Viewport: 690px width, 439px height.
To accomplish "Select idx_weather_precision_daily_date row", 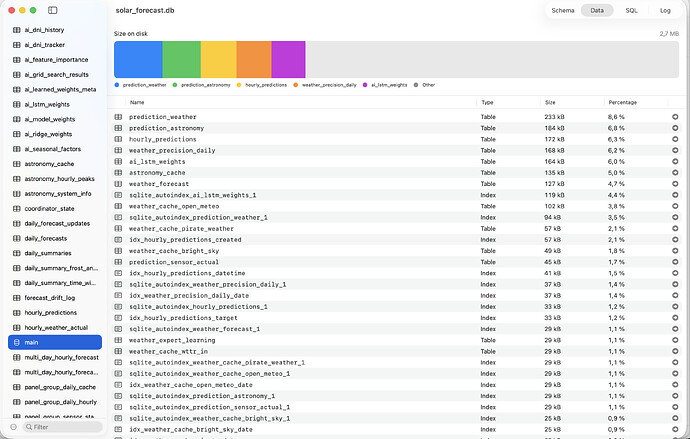I will (396, 296).
